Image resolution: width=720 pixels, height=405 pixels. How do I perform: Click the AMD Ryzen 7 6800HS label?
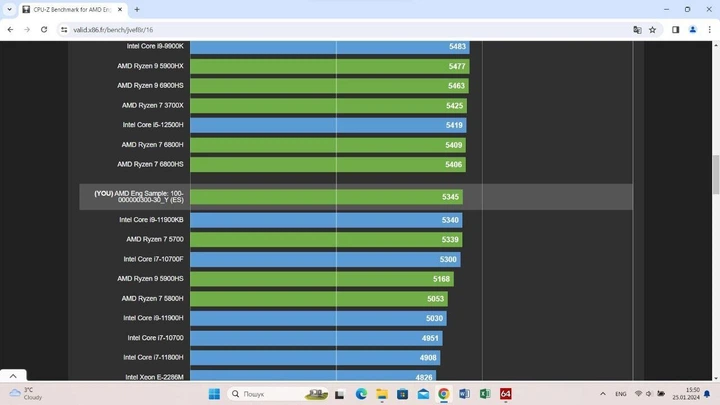pyautogui.click(x=150, y=164)
